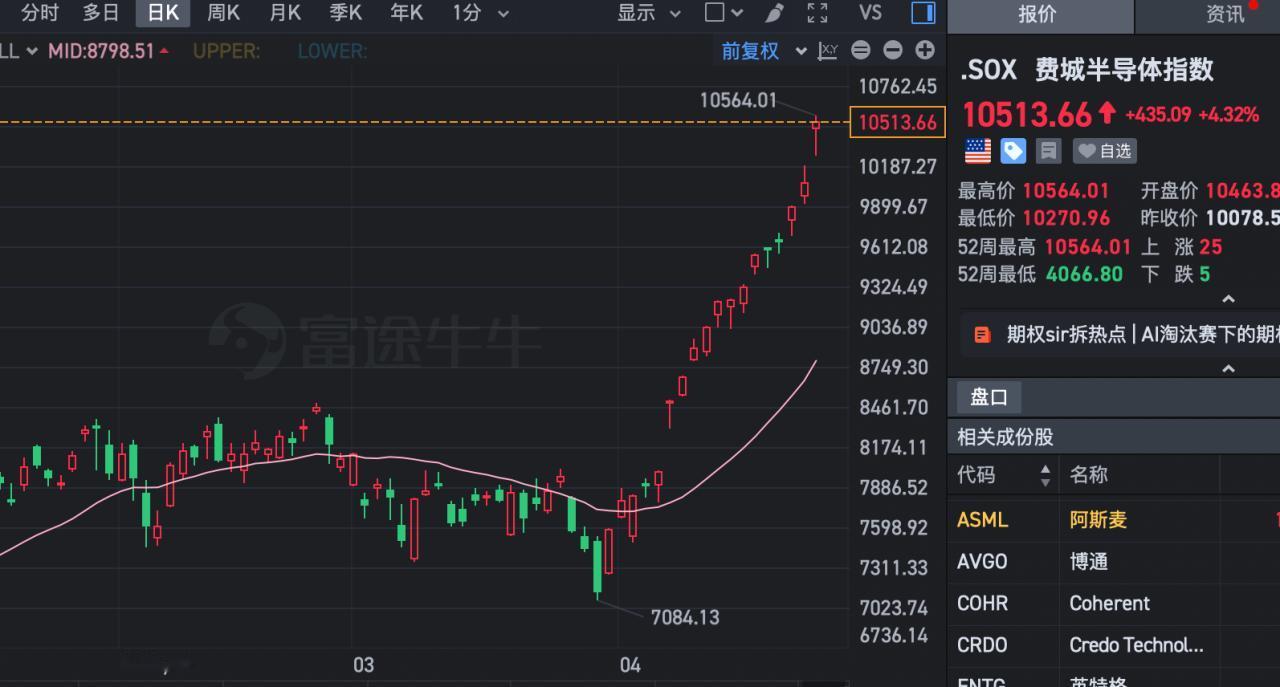This screenshot has width=1280, height=687.
Task: Open the 资讯 news tab
Action: coord(1225,14)
